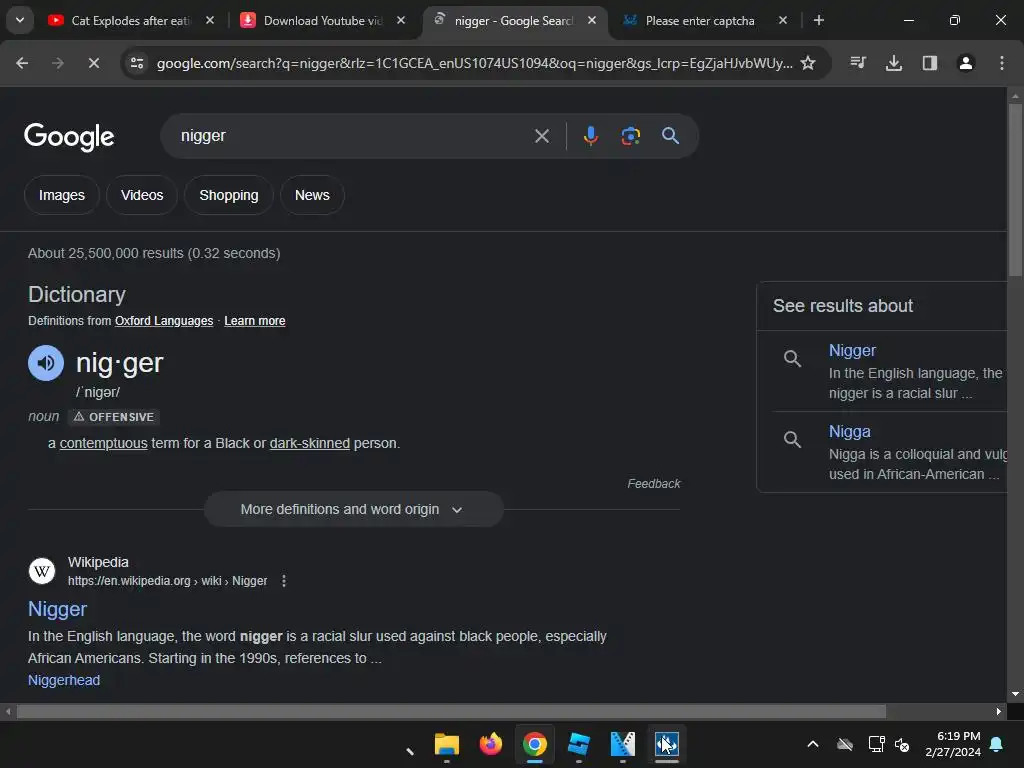Go back to the previous page
The width and height of the screenshot is (1024, 768).
click(x=22, y=63)
